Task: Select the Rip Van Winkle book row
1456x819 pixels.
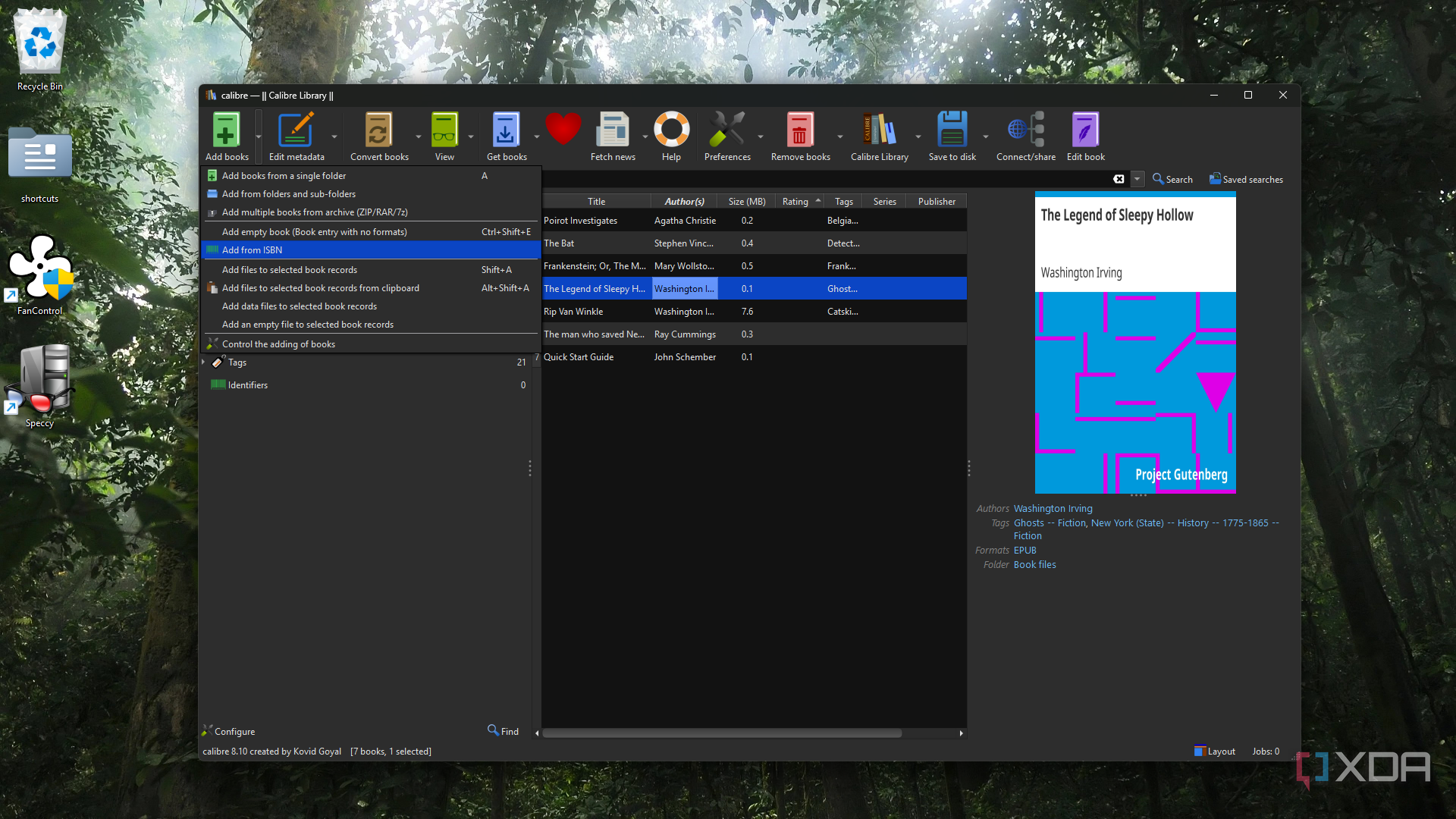Action: tap(755, 312)
